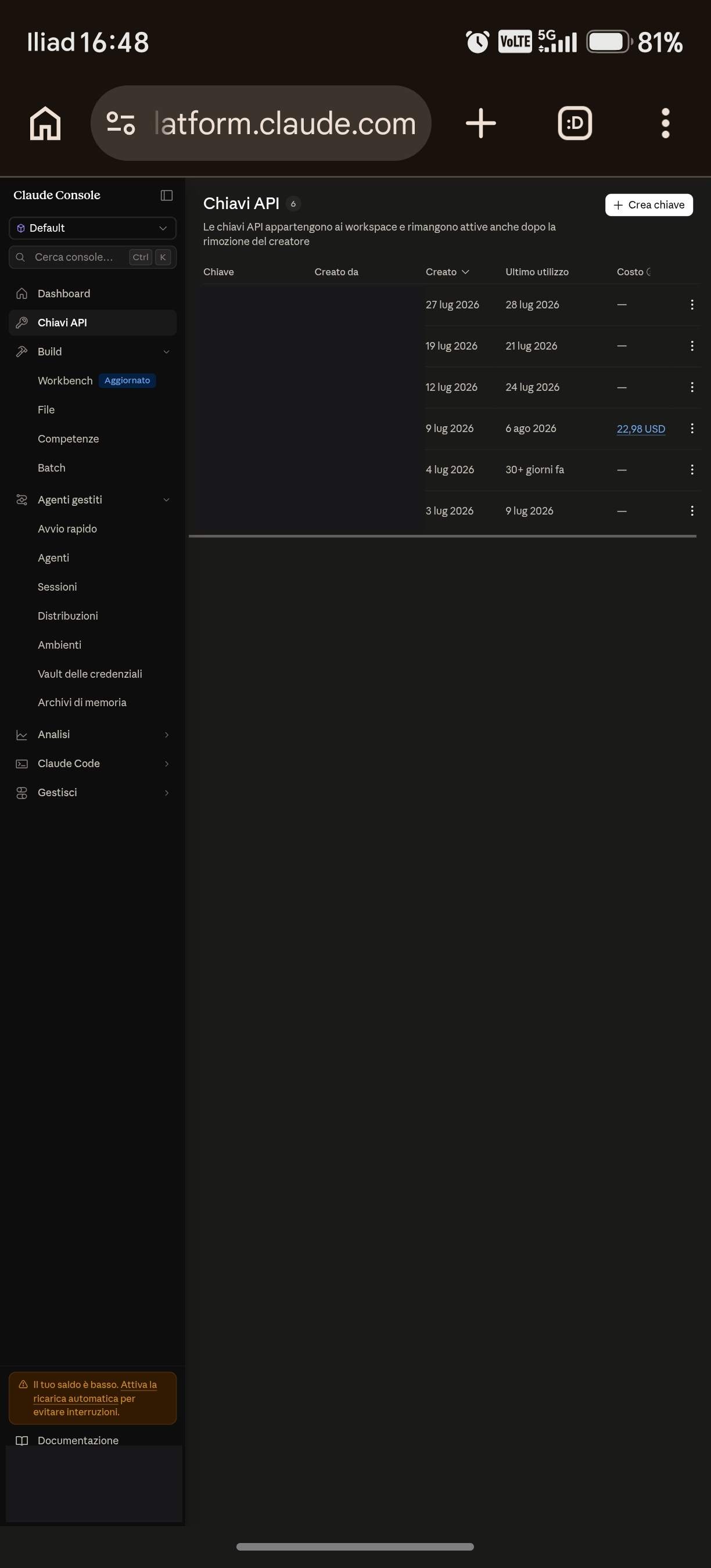Screen dimensions: 711x1568
Task: Open the tab switcher icon
Action: (574, 123)
